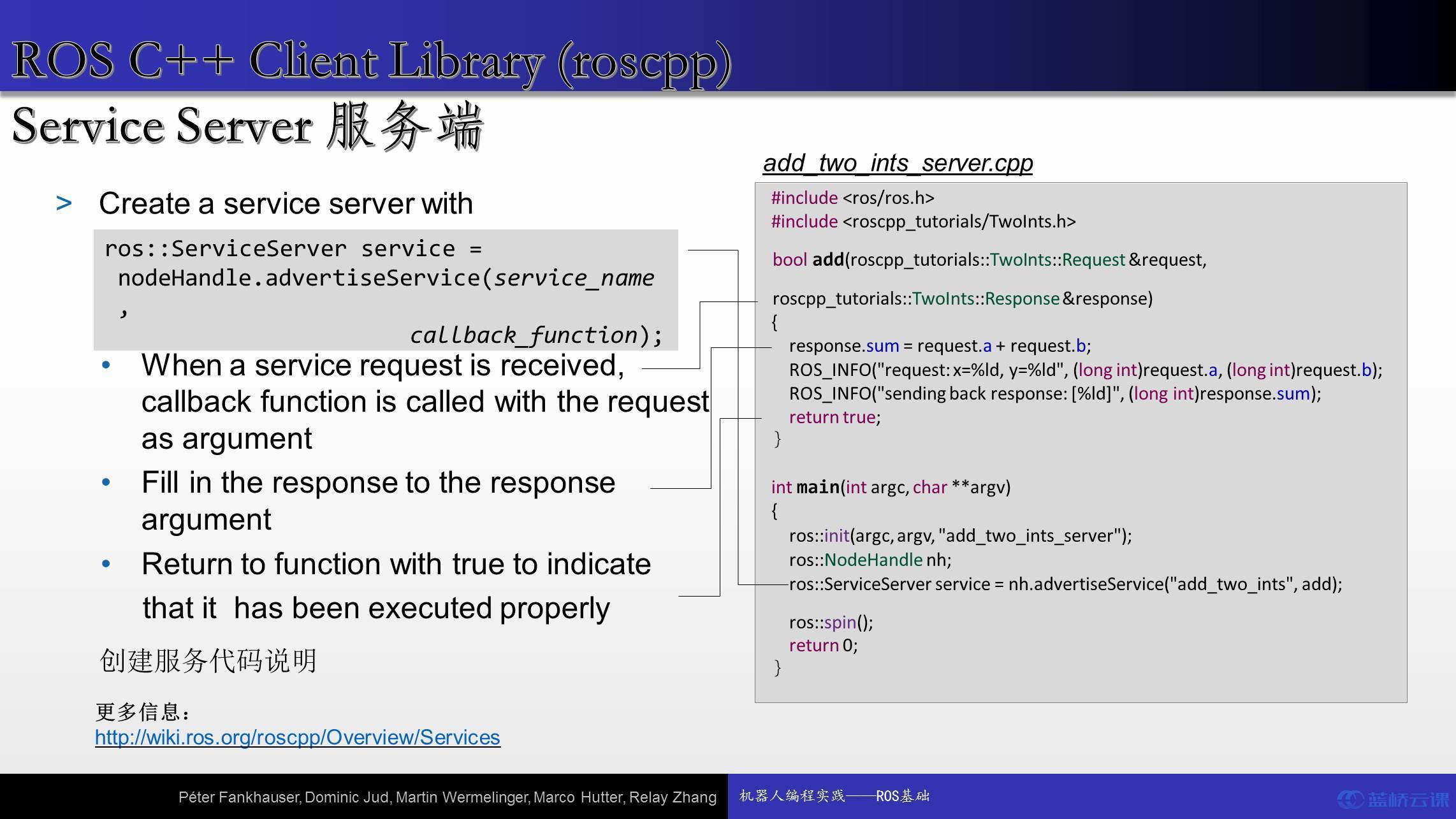Select ros::ServiceServer service advertise call
The height and width of the screenshot is (819, 1456).
click(x=1062, y=584)
